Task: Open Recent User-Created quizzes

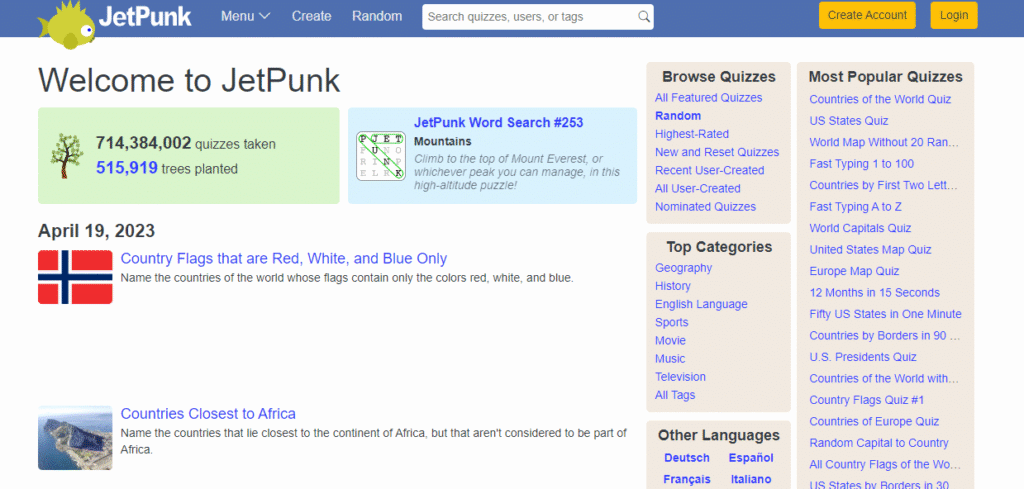Action: pos(709,170)
